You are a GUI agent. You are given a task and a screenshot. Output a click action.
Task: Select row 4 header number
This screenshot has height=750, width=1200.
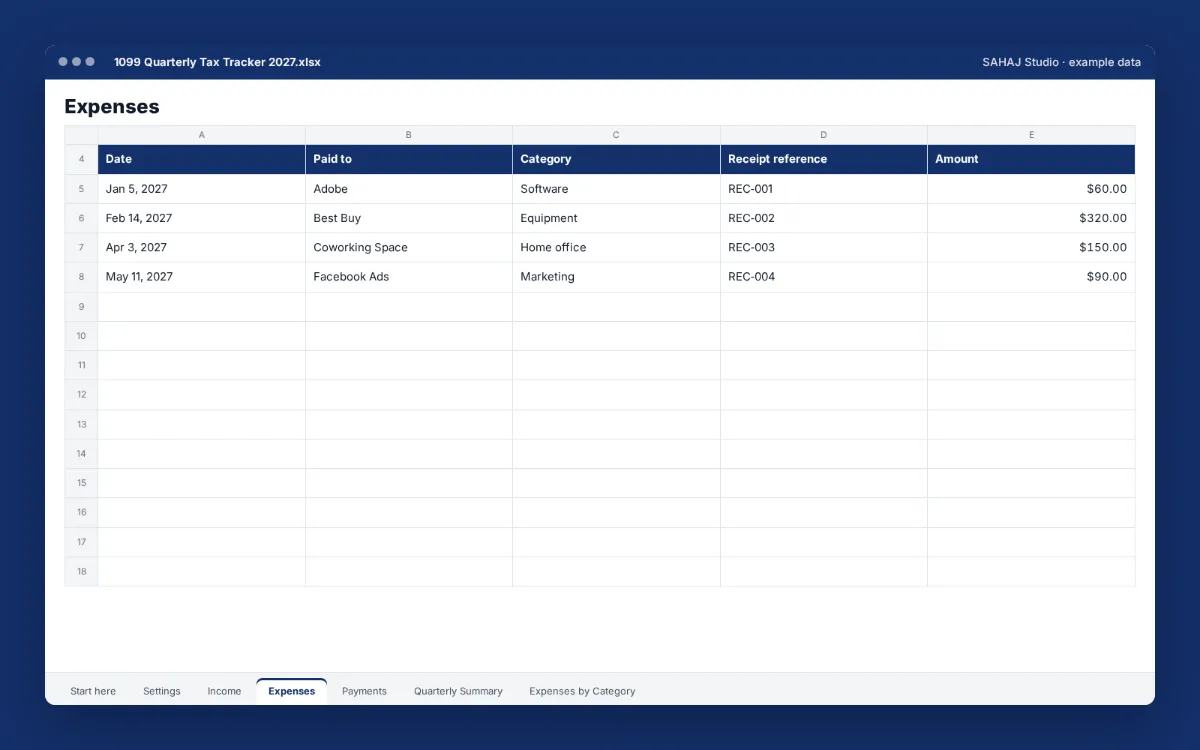81,159
